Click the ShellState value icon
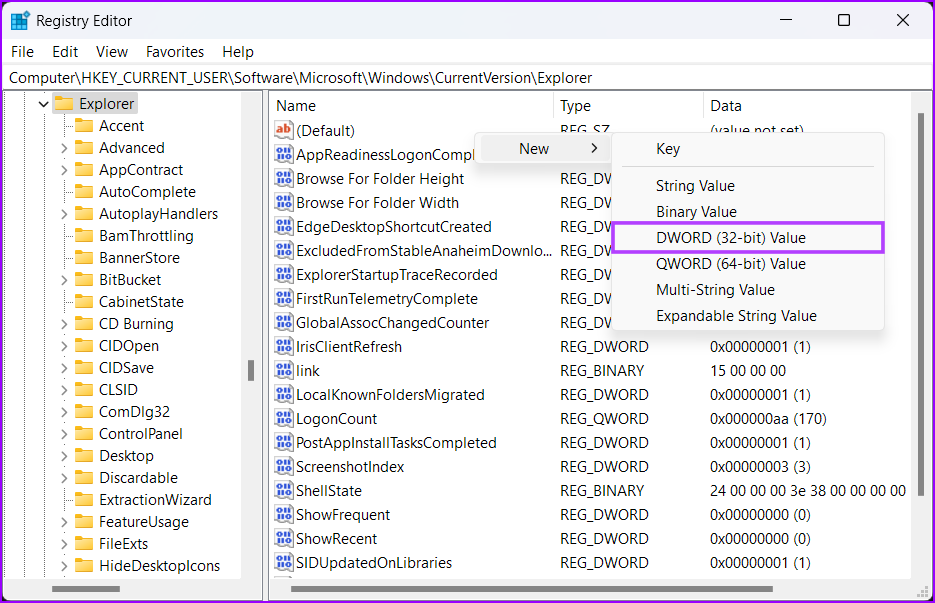 coord(283,490)
